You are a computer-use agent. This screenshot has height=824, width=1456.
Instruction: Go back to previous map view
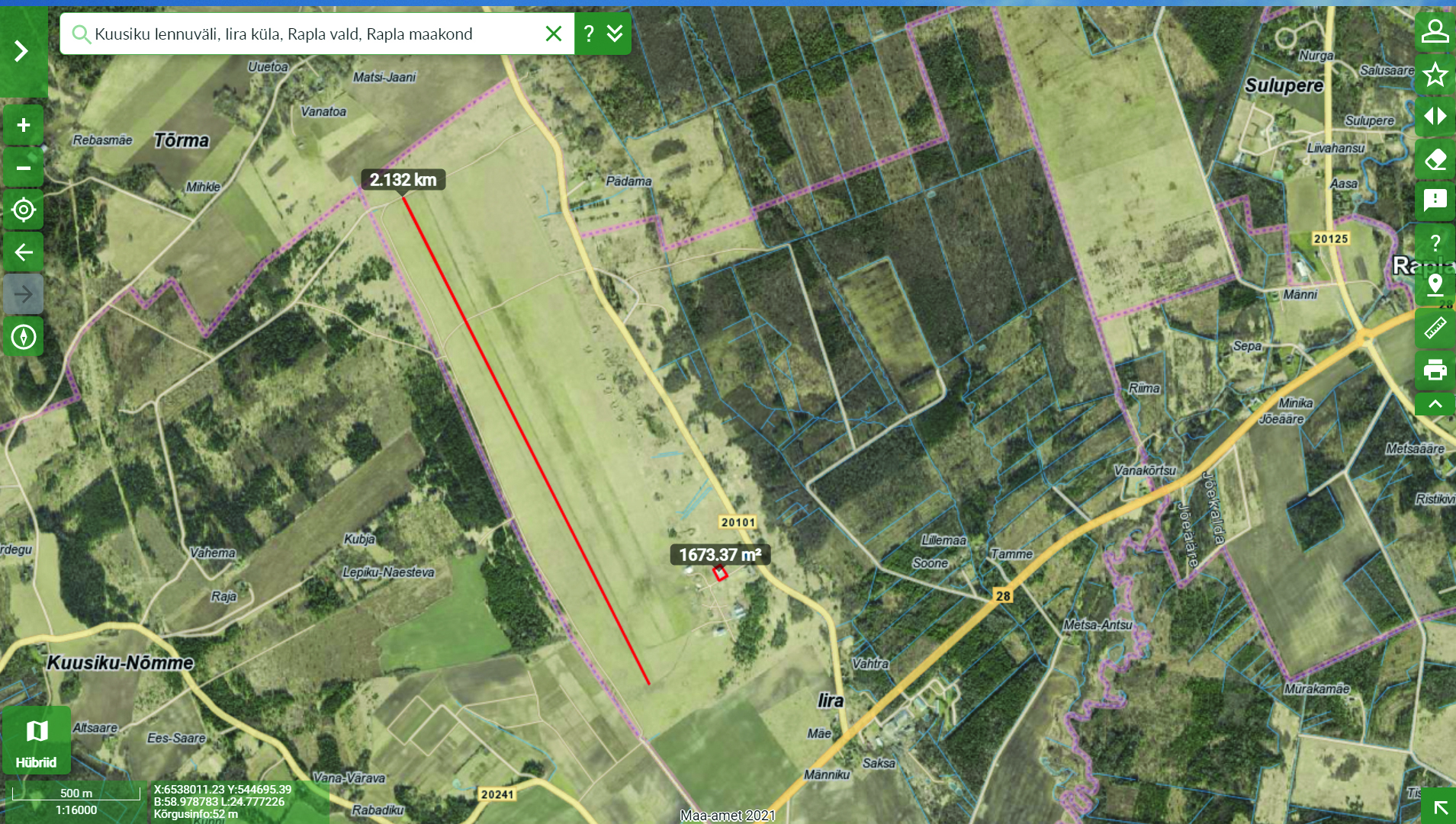[24, 252]
